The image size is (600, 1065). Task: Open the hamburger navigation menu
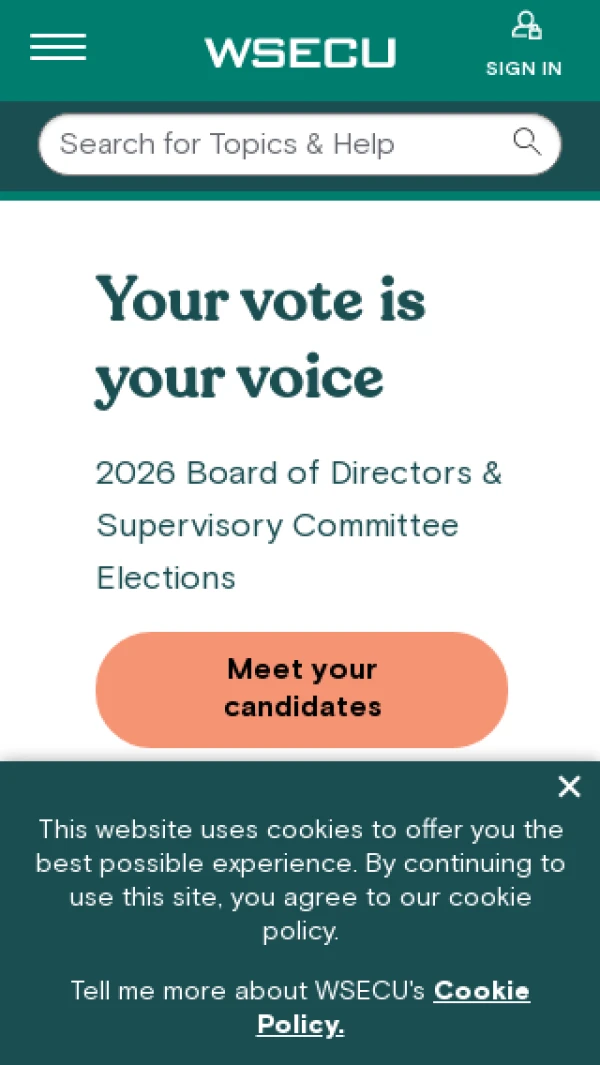coord(58,47)
